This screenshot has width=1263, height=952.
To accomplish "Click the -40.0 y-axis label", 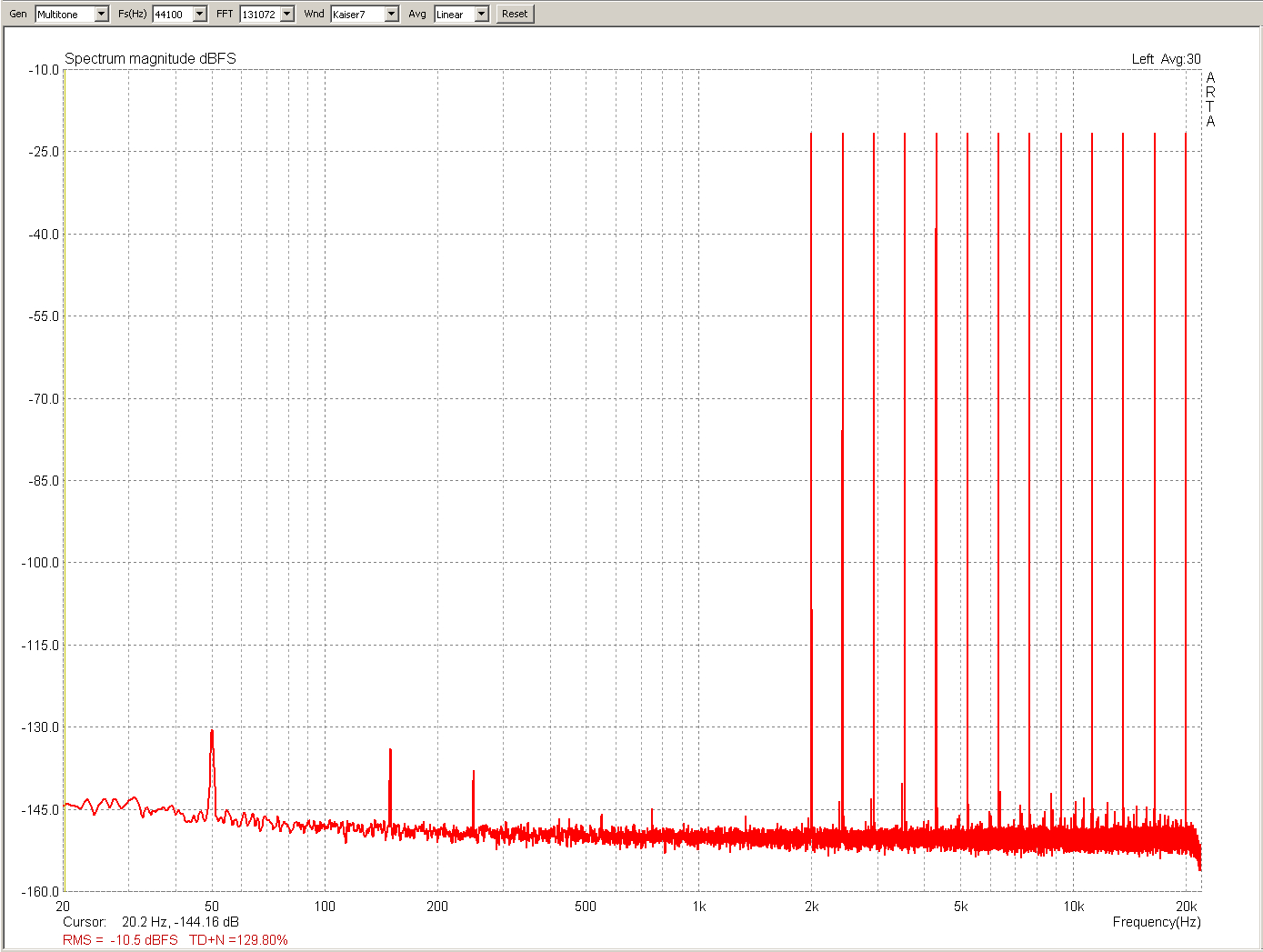I will pyautogui.click(x=43, y=235).
